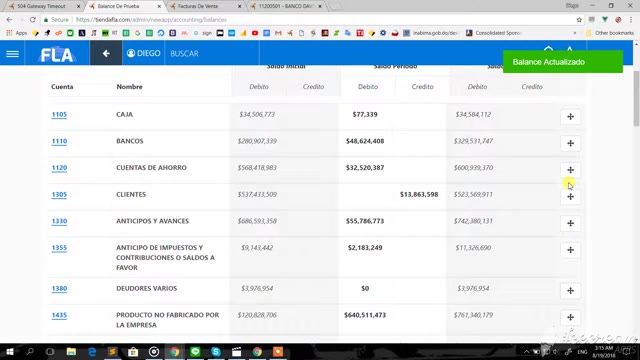The height and width of the screenshot is (360, 640).
Task: Reload the page with the refresh icon
Action: click(x=33, y=20)
